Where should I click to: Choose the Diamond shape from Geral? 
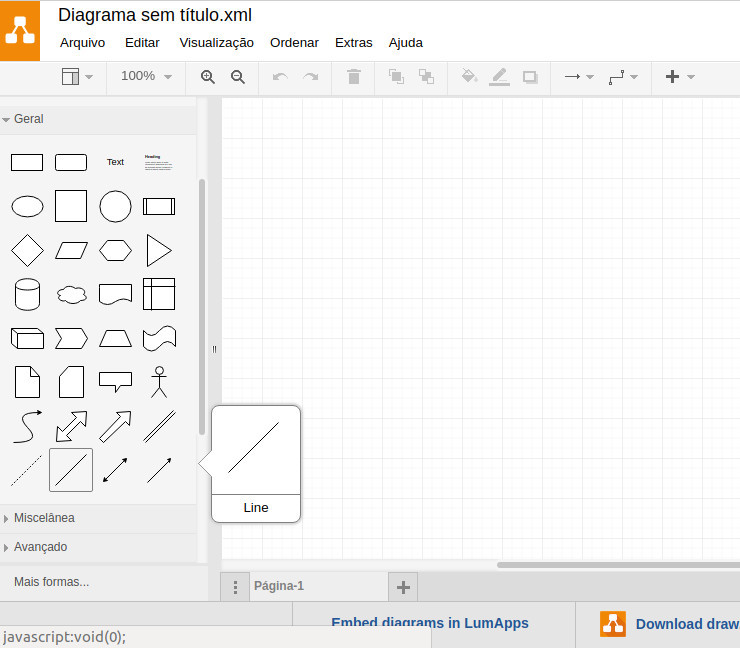(x=27, y=250)
